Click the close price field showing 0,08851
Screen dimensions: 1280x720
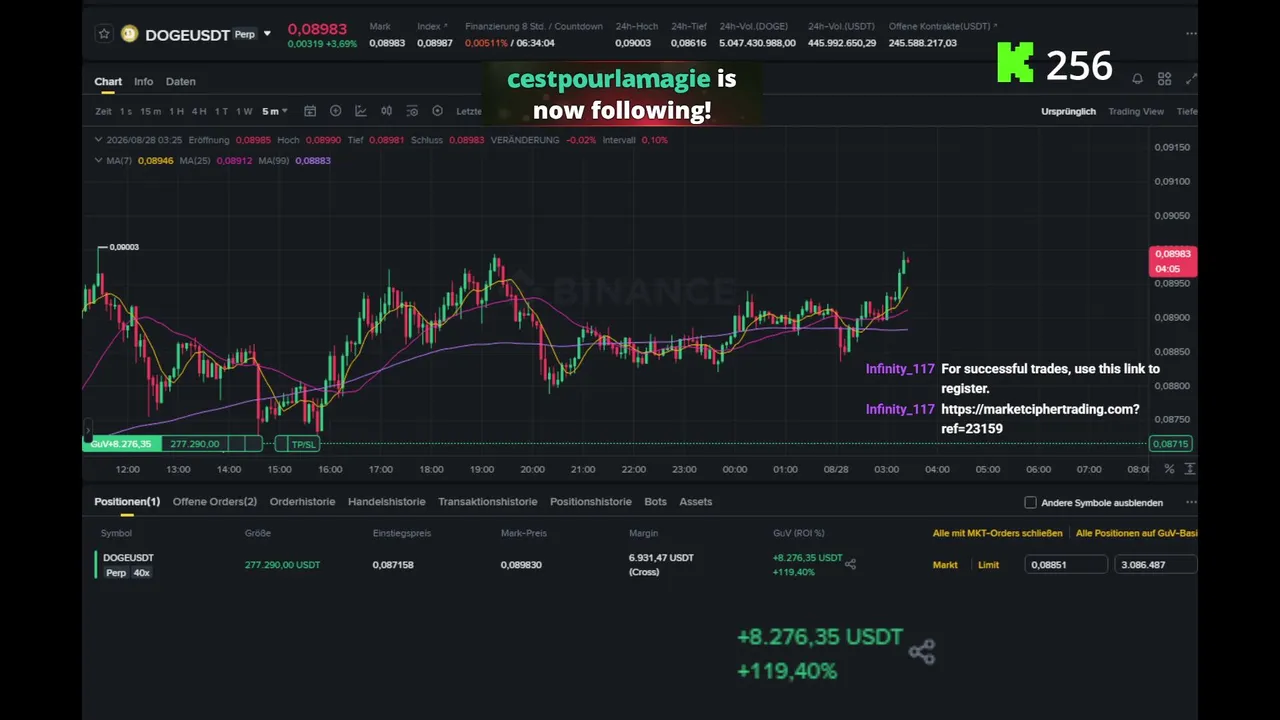(1066, 565)
